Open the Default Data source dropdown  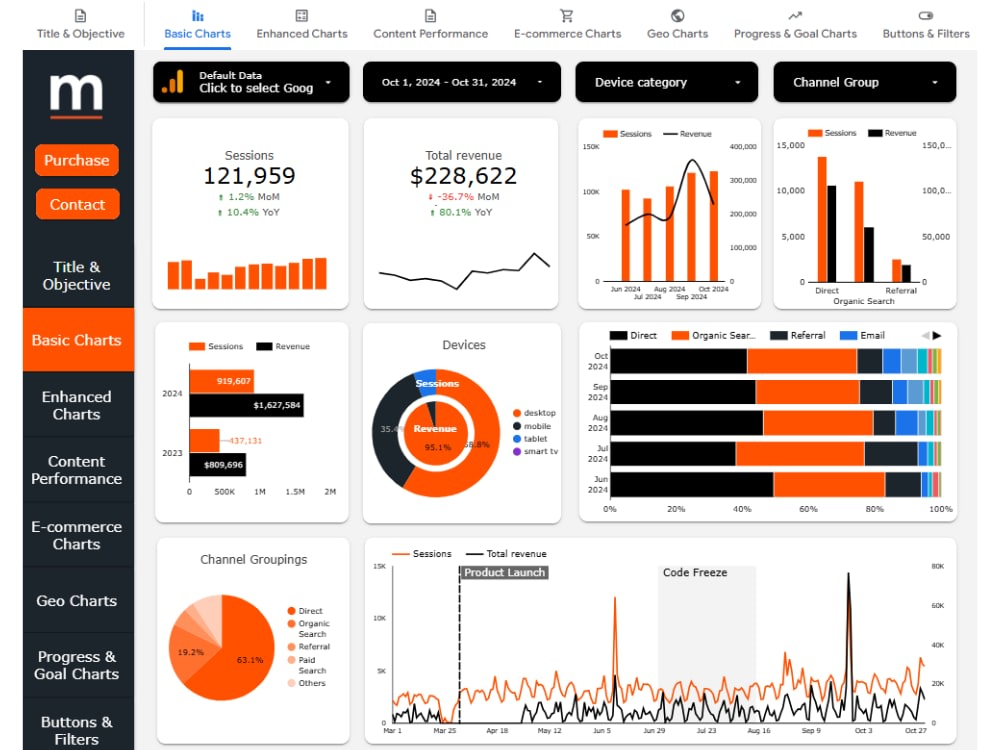[x=251, y=82]
